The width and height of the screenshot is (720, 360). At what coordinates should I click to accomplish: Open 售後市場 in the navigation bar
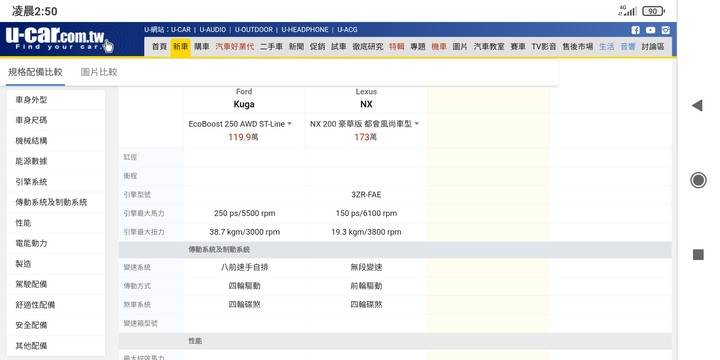point(578,47)
